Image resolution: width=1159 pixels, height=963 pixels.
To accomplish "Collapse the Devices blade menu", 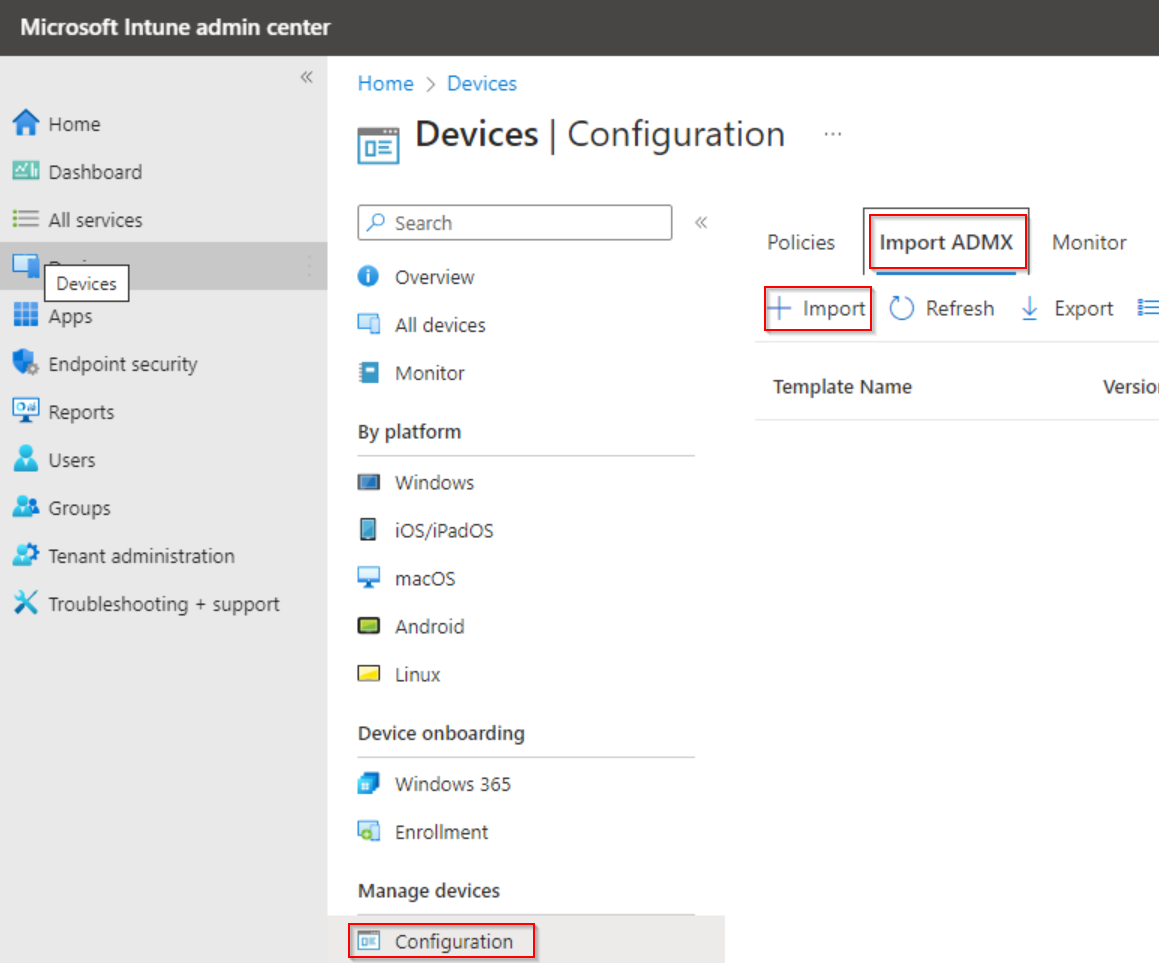I will (x=701, y=222).
